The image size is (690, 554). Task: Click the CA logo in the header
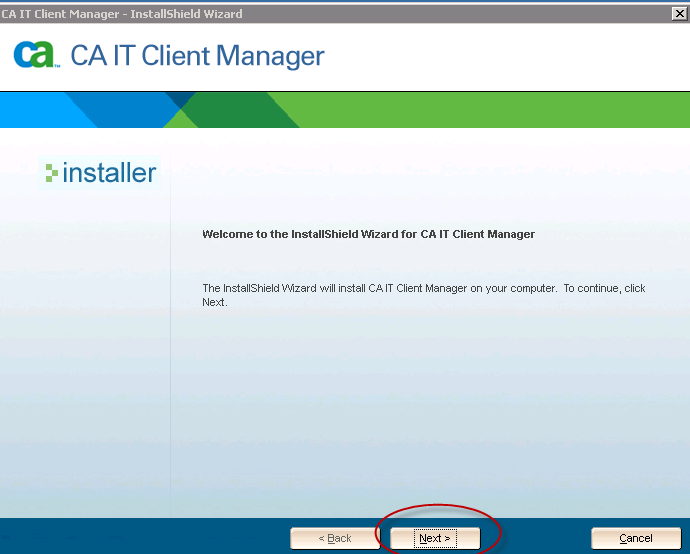click(36, 55)
